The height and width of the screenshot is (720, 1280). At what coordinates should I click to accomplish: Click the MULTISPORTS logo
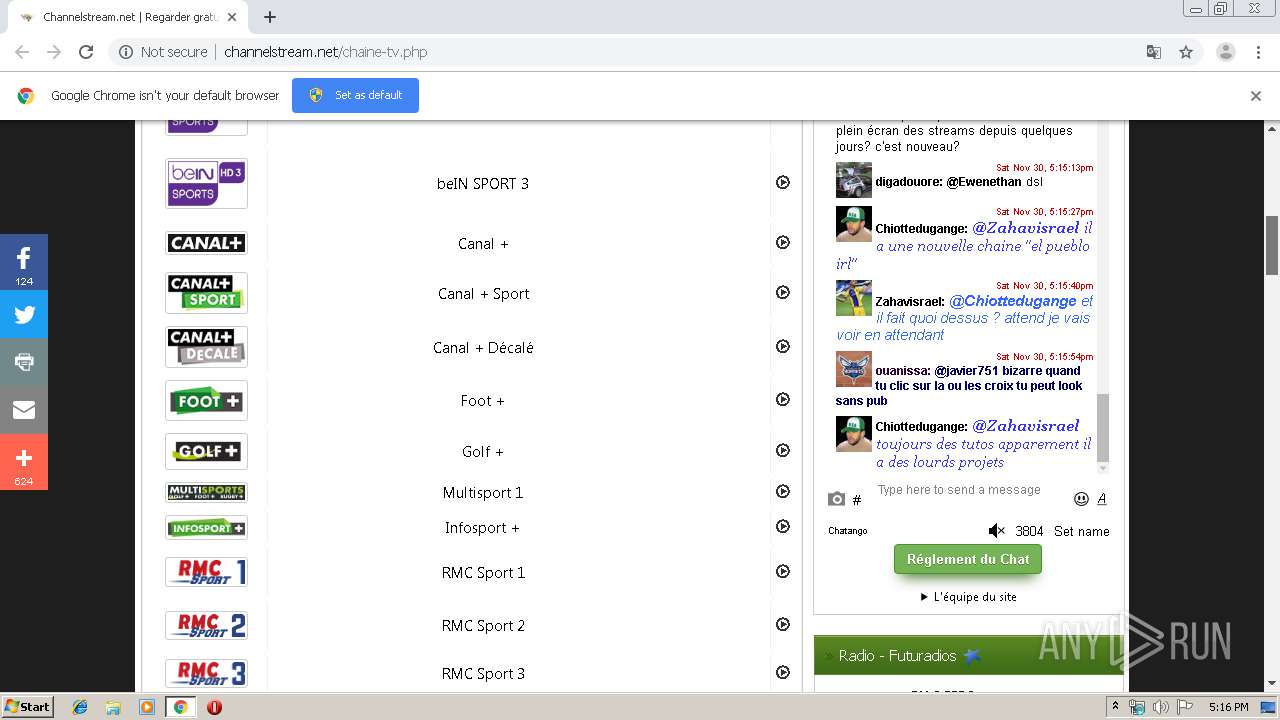206,492
